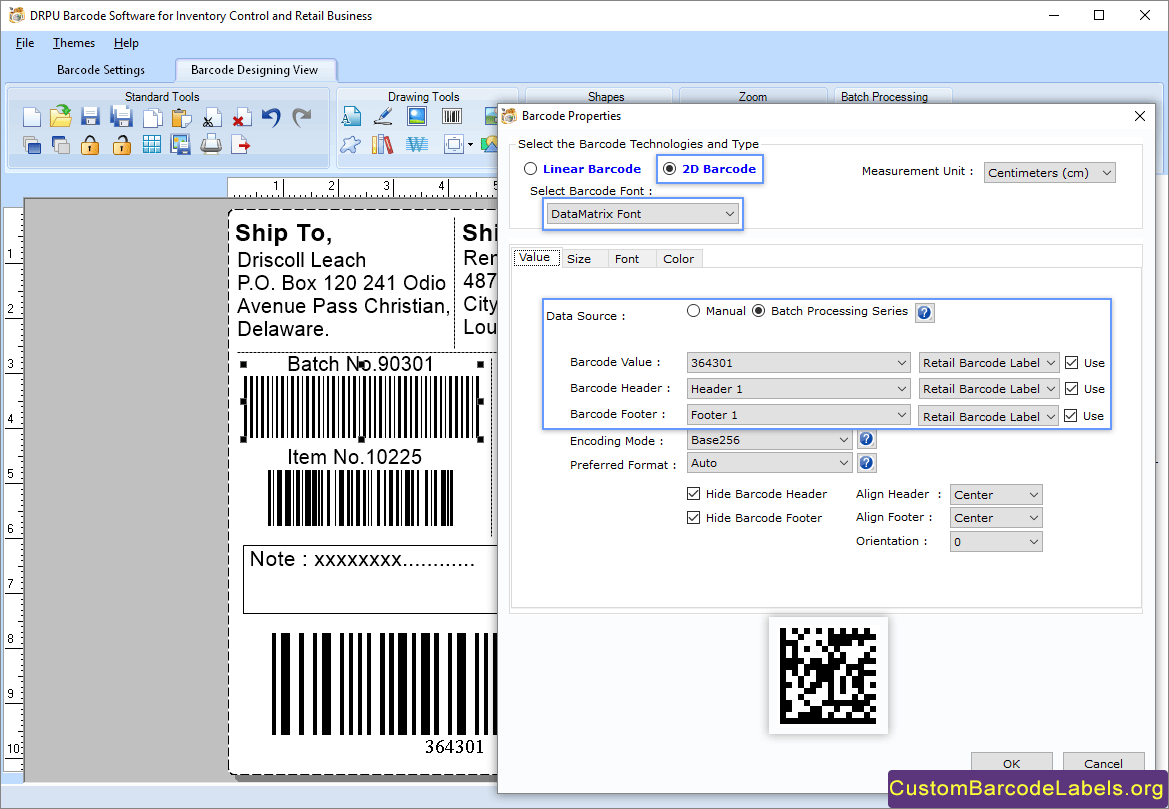Click the New document icon
This screenshot has height=809, width=1169.
32,117
